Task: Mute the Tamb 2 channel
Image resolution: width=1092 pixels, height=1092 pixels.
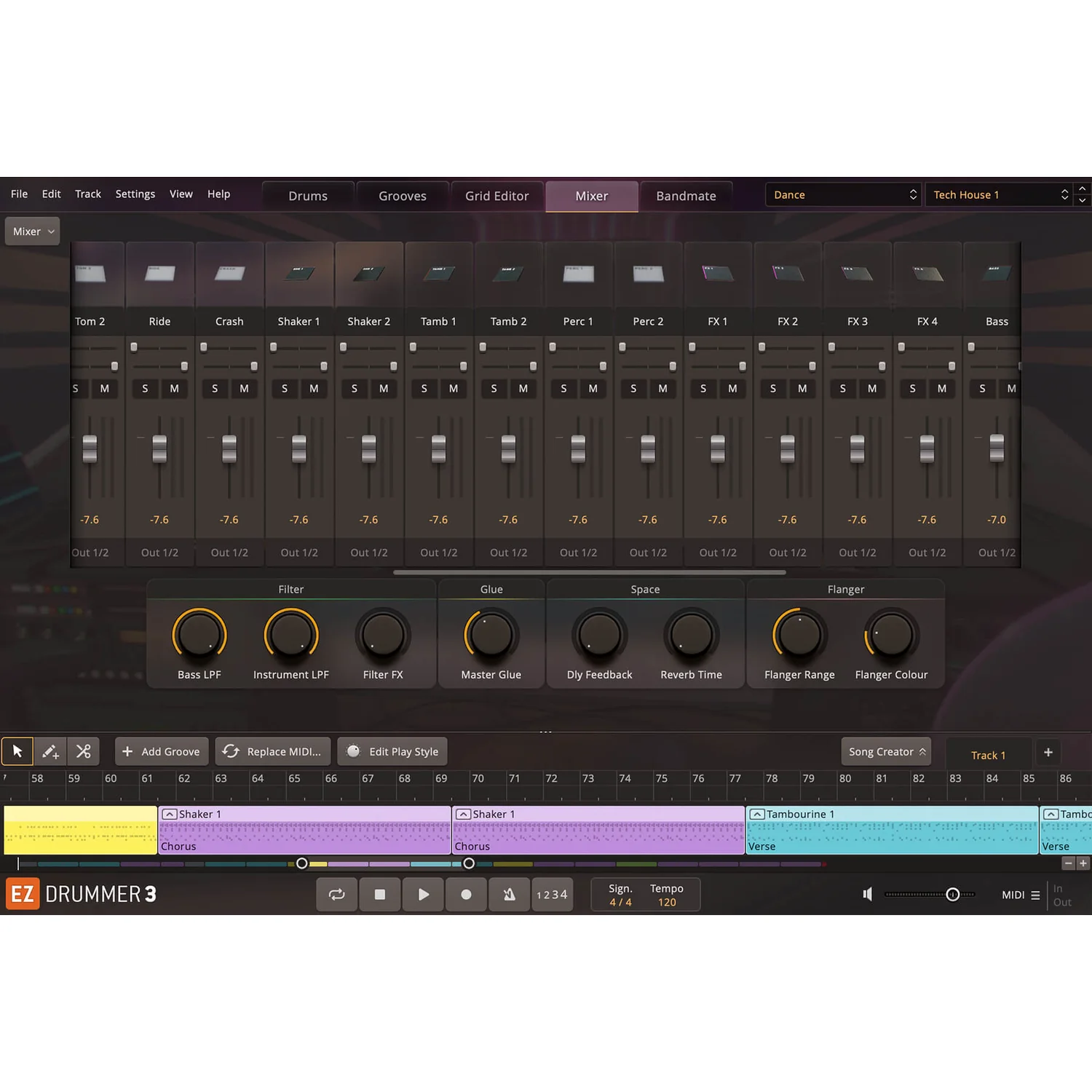Action: coord(523,389)
